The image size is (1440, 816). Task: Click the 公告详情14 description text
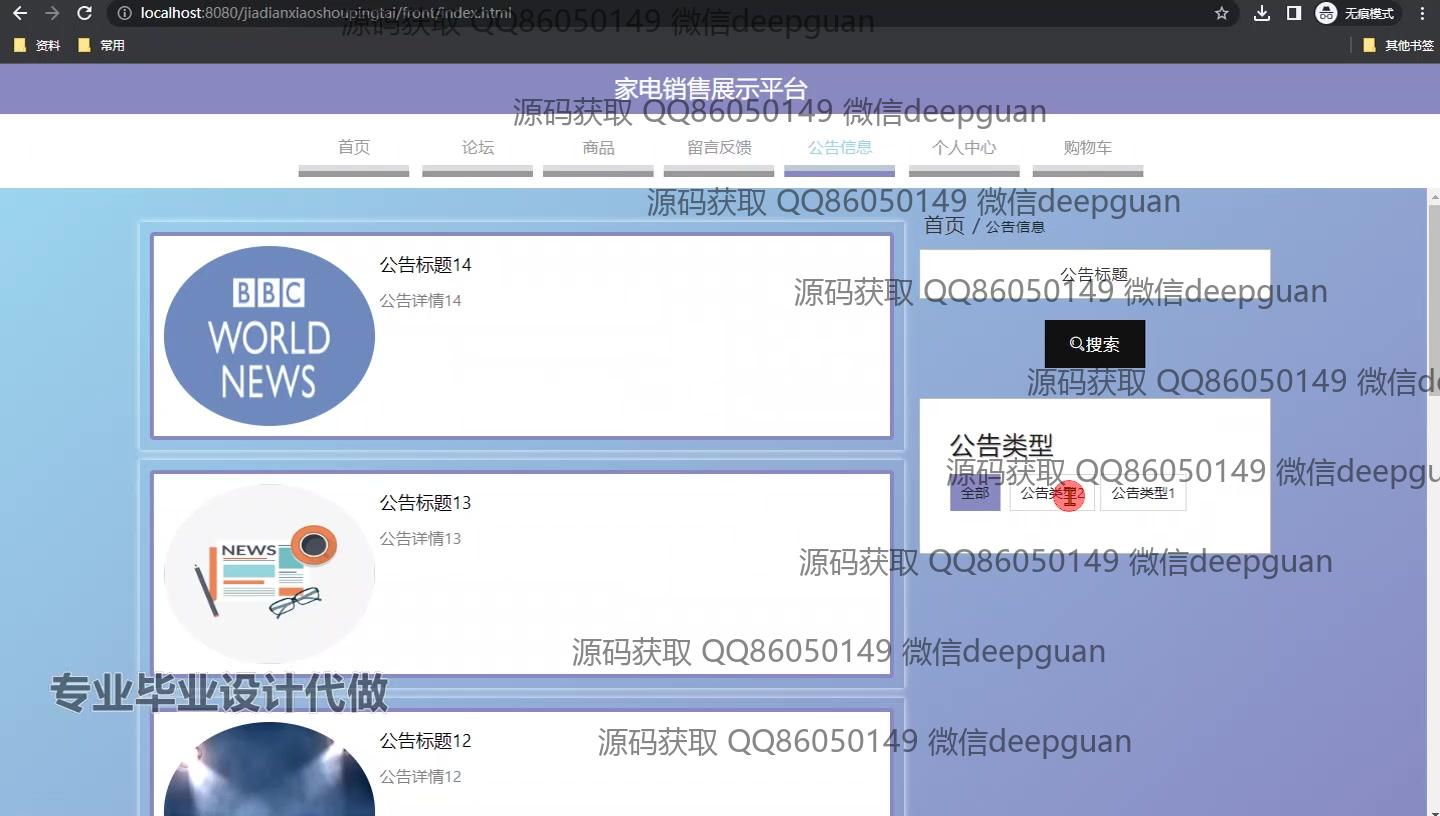(x=420, y=301)
